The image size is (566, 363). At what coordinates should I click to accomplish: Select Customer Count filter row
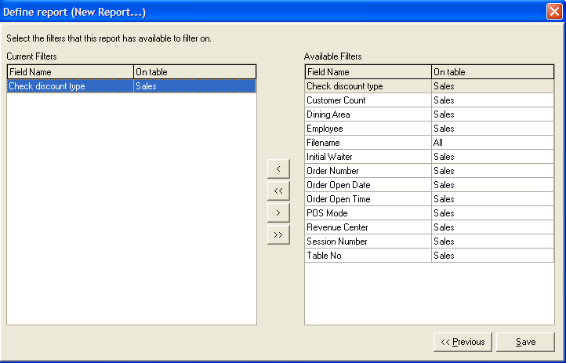pos(429,100)
